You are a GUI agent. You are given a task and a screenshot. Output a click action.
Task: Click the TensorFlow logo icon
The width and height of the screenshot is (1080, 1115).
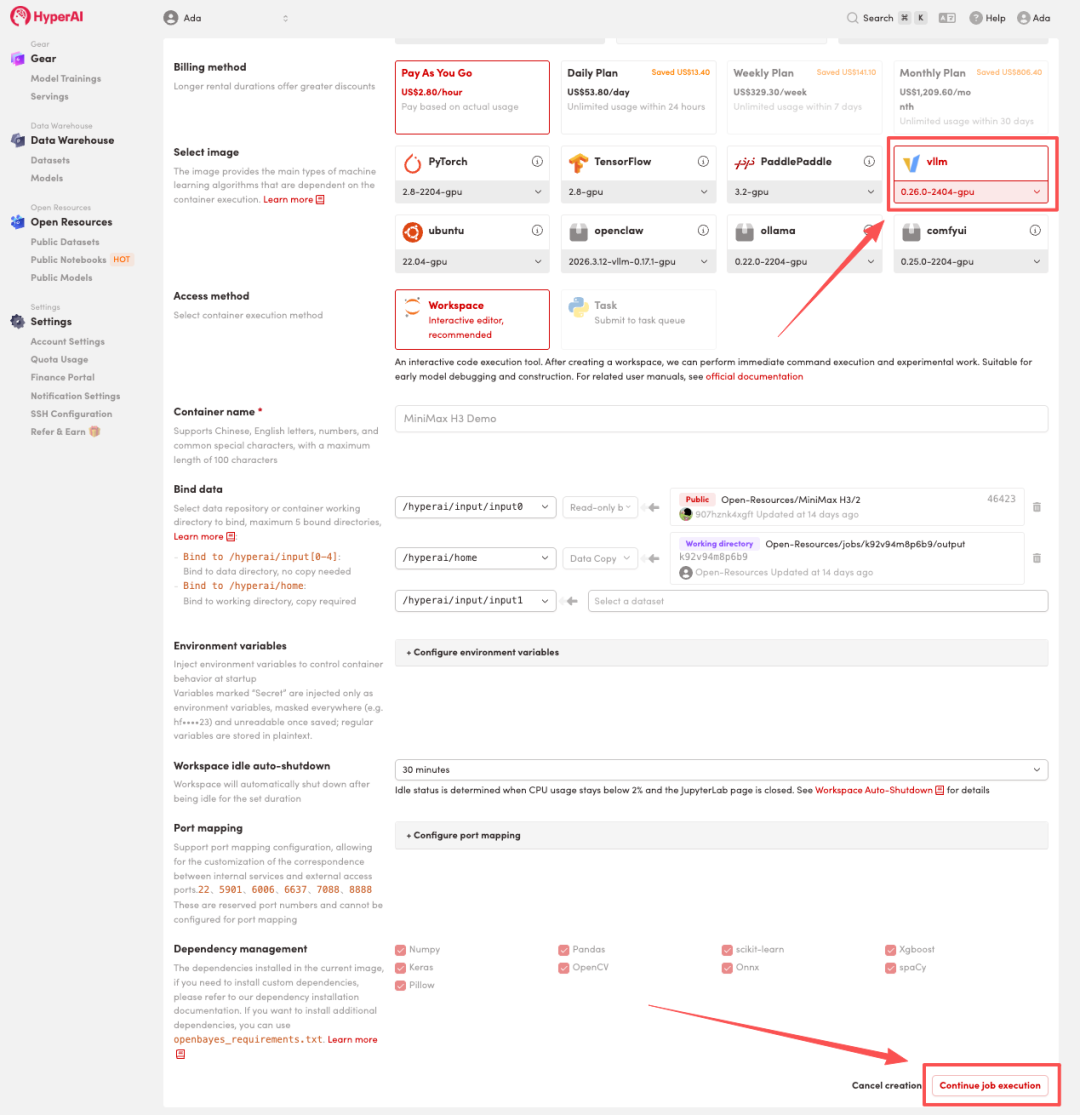click(578, 162)
